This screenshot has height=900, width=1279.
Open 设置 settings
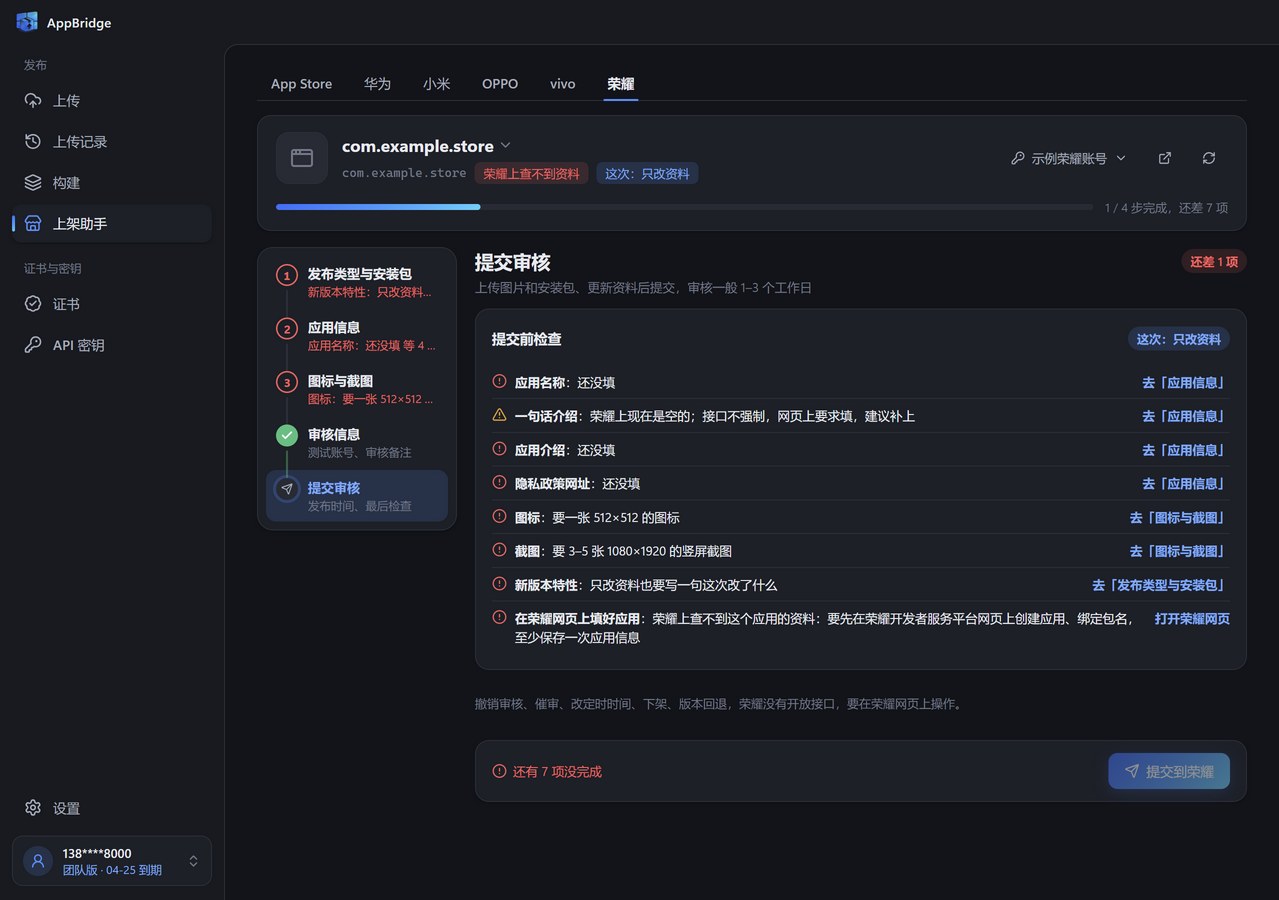[112, 808]
